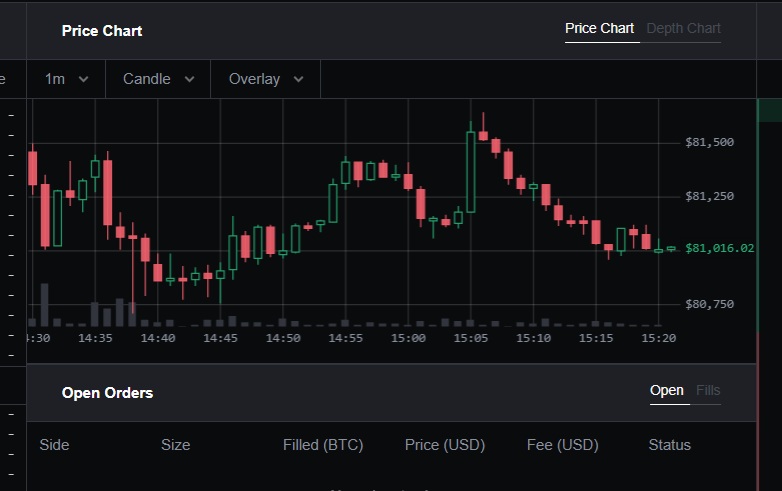Click the current price label $81,016.02
Image resolution: width=782 pixels, height=491 pixels.
[719, 248]
